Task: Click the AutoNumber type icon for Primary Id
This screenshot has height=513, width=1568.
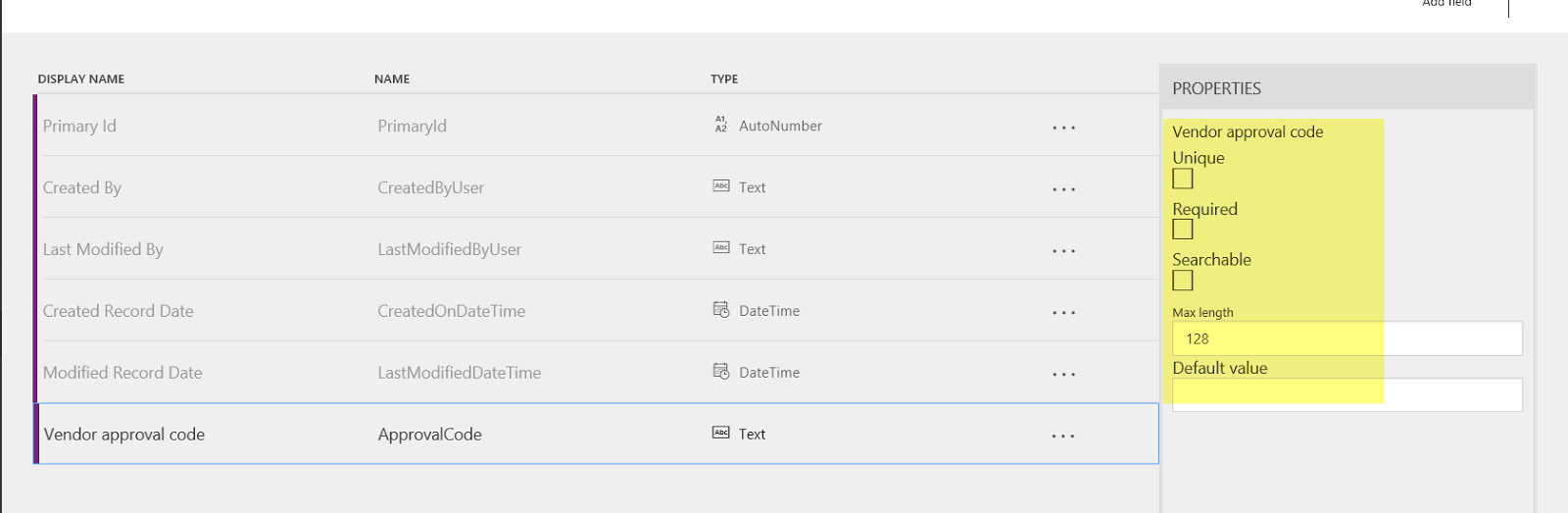Action: point(721,125)
